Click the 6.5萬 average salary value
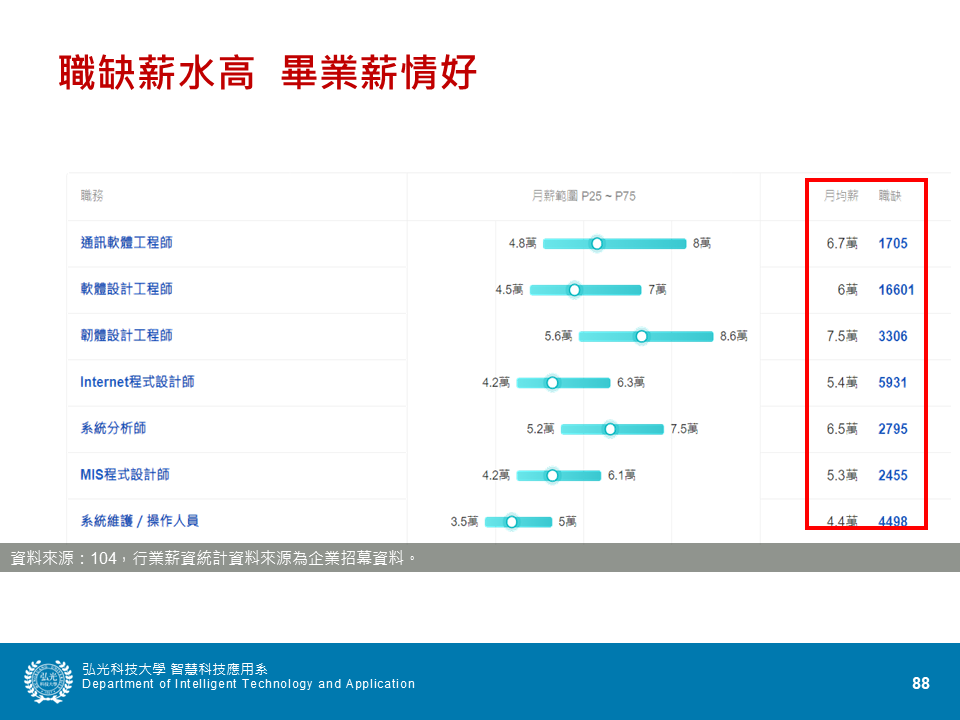The image size is (960, 720). point(842,429)
